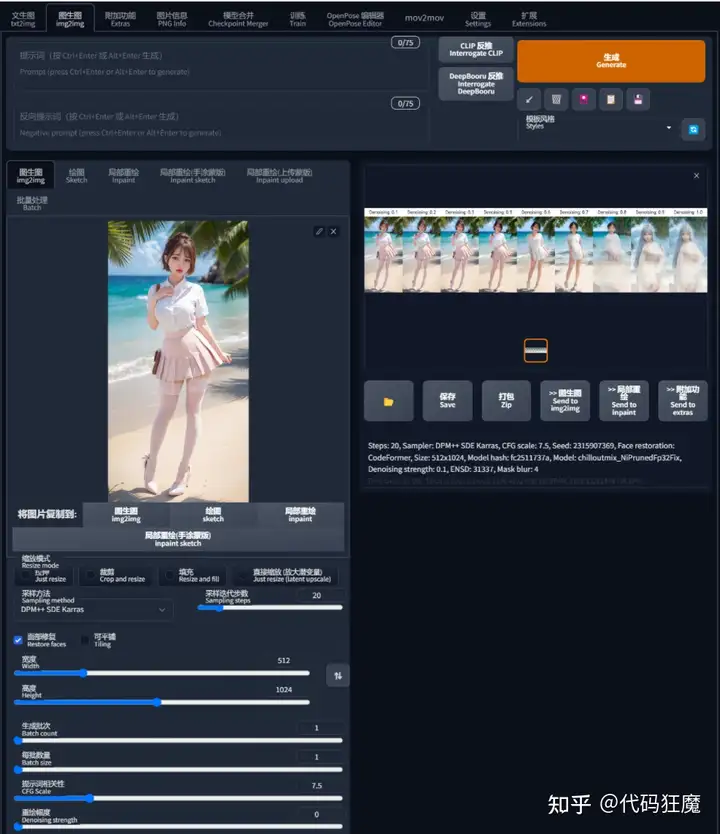Open the Extensions tab
The image size is (720, 834).
(x=529, y=19)
